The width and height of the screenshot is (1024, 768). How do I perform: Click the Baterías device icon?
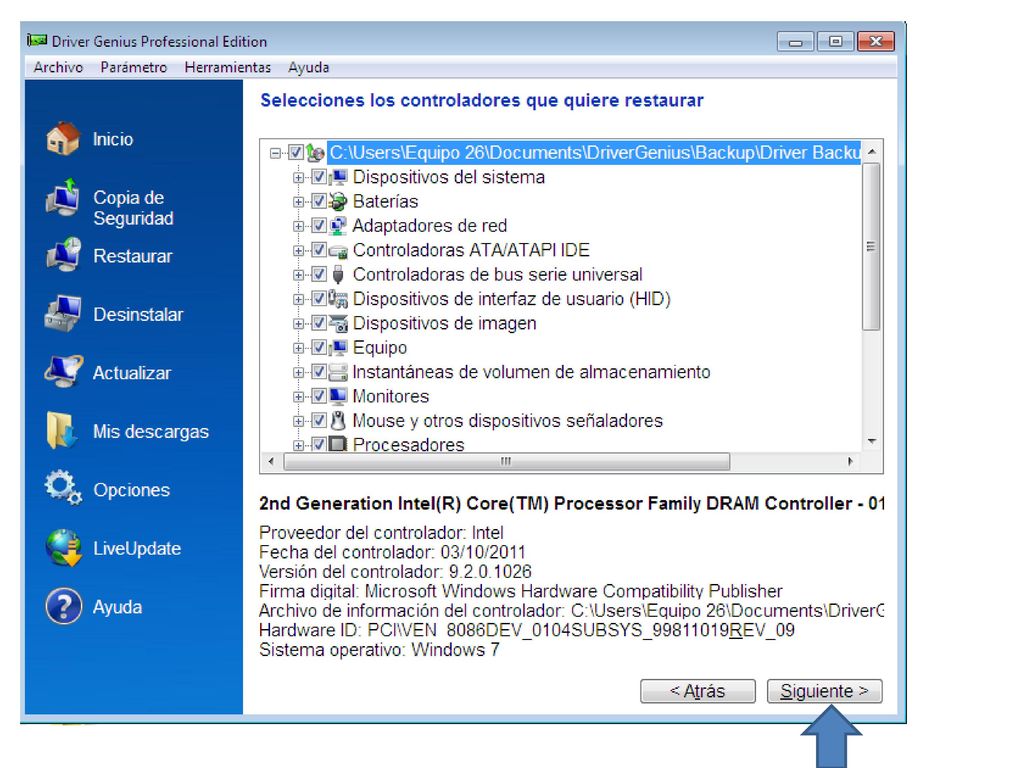[x=338, y=201]
